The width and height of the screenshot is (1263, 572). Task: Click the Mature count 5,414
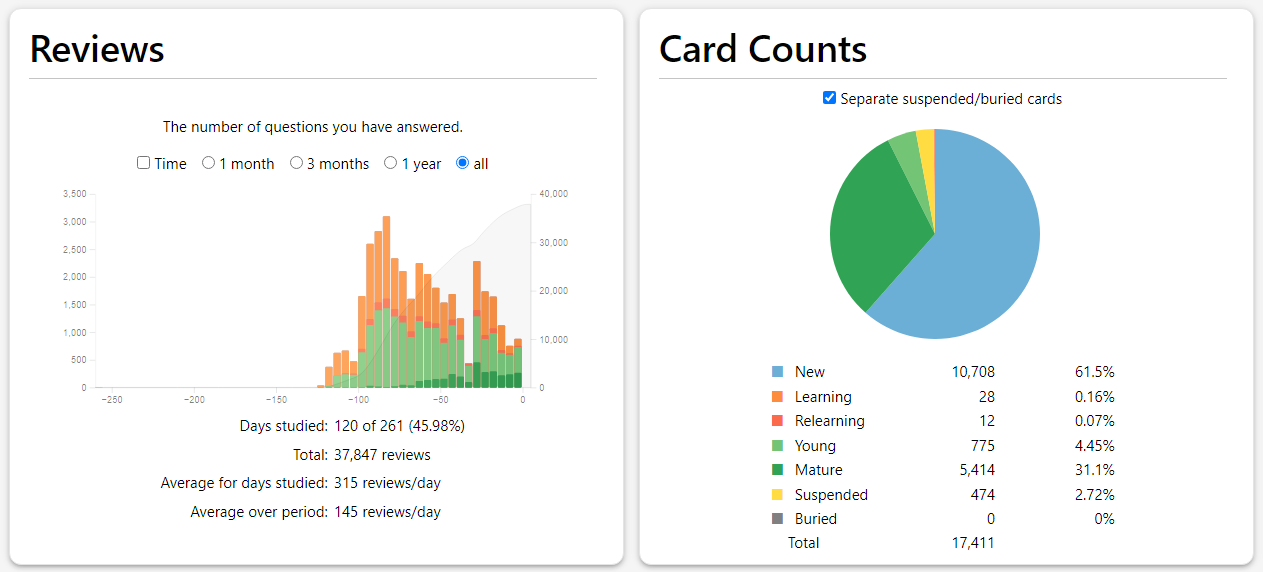tap(977, 470)
